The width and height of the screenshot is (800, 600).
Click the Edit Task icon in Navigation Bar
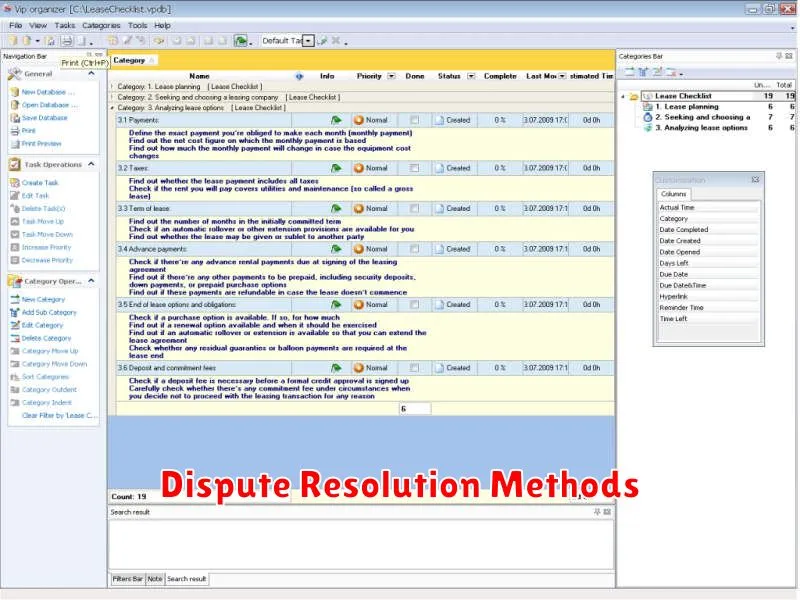click(x=15, y=195)
